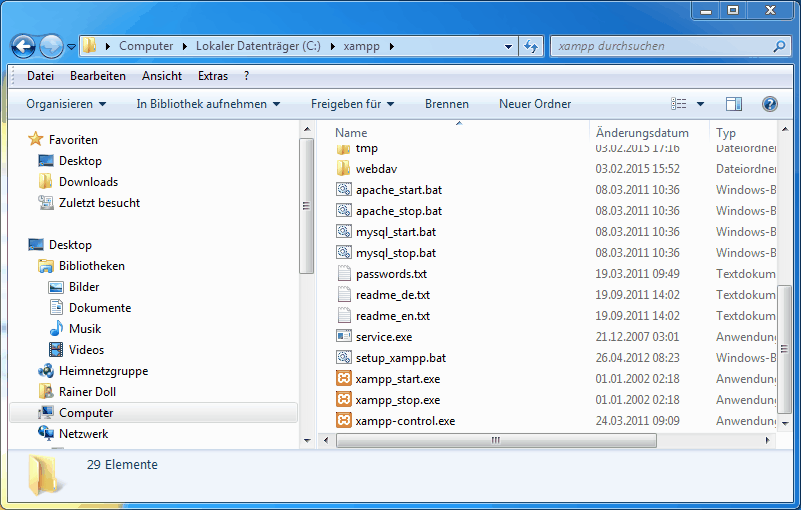Open the Freigeben für dropdown

352,104
